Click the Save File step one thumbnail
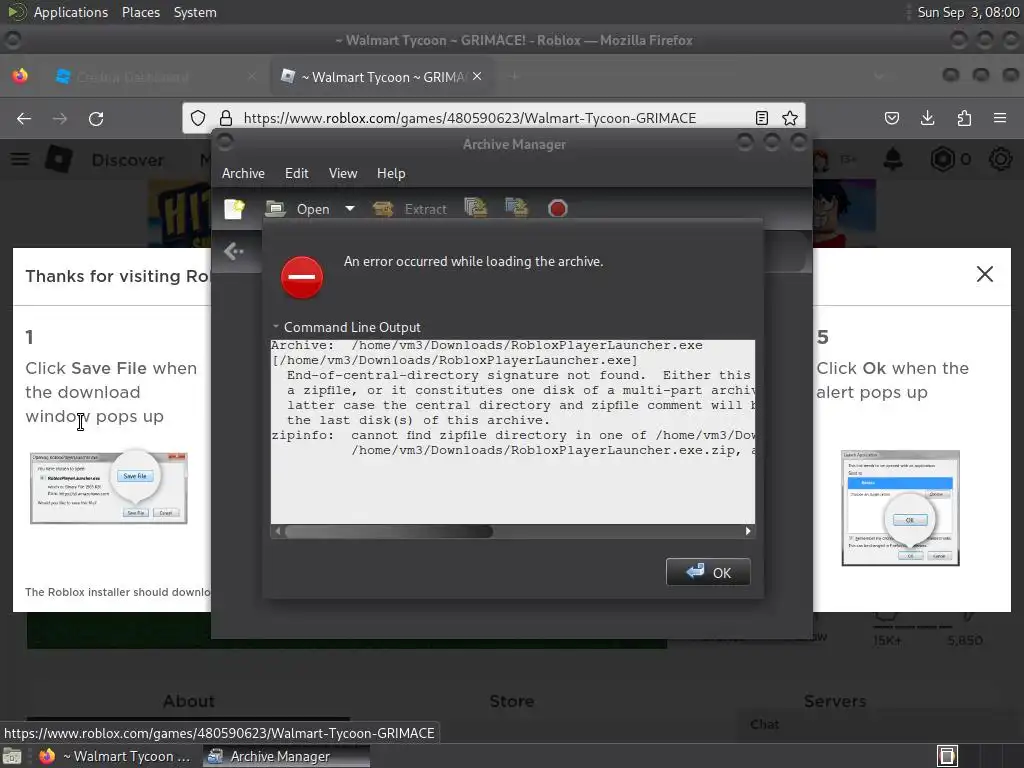1024x768 pixels. click(x=109, y=487)
